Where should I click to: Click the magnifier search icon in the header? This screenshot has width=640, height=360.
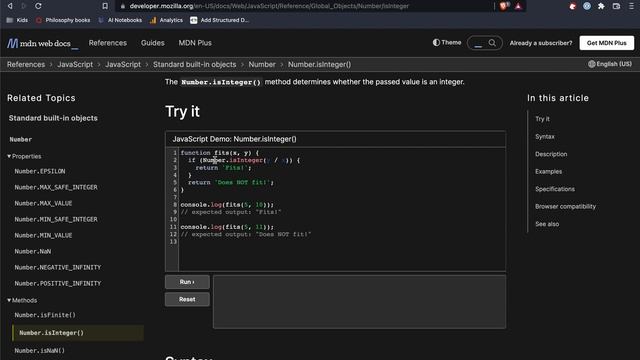492,43
